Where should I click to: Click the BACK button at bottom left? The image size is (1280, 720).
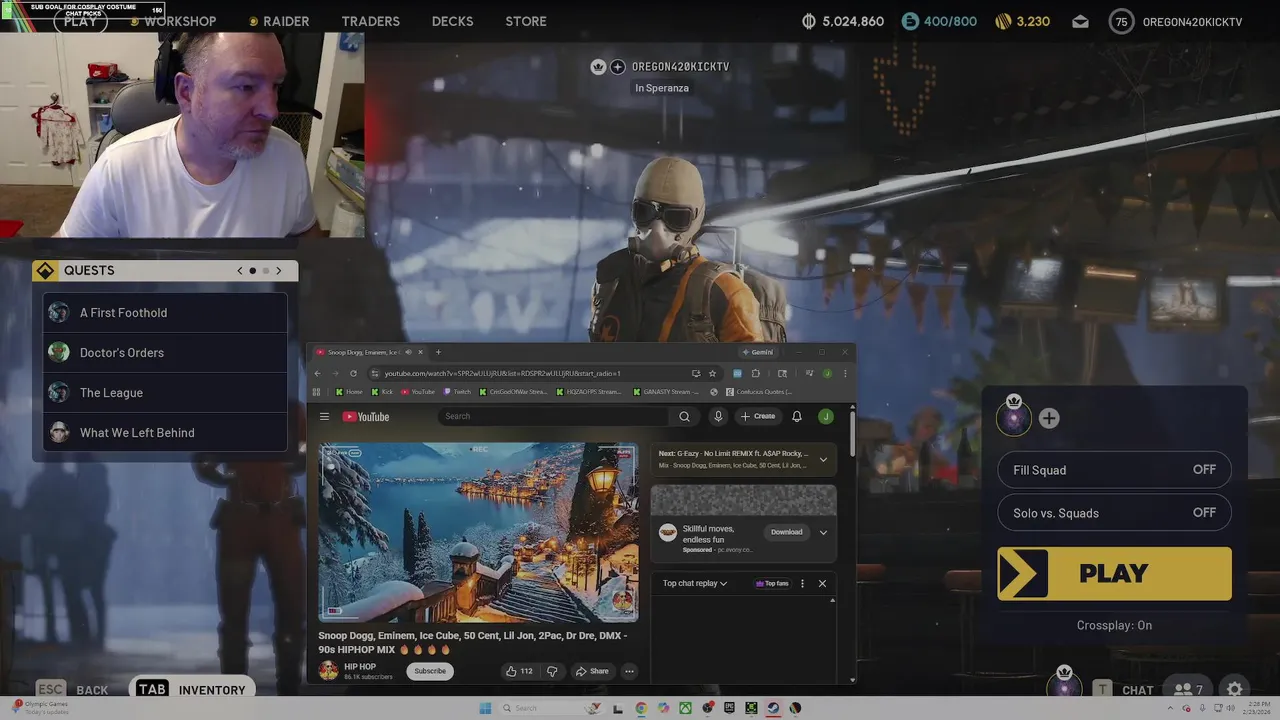click(x=72, y=689)
